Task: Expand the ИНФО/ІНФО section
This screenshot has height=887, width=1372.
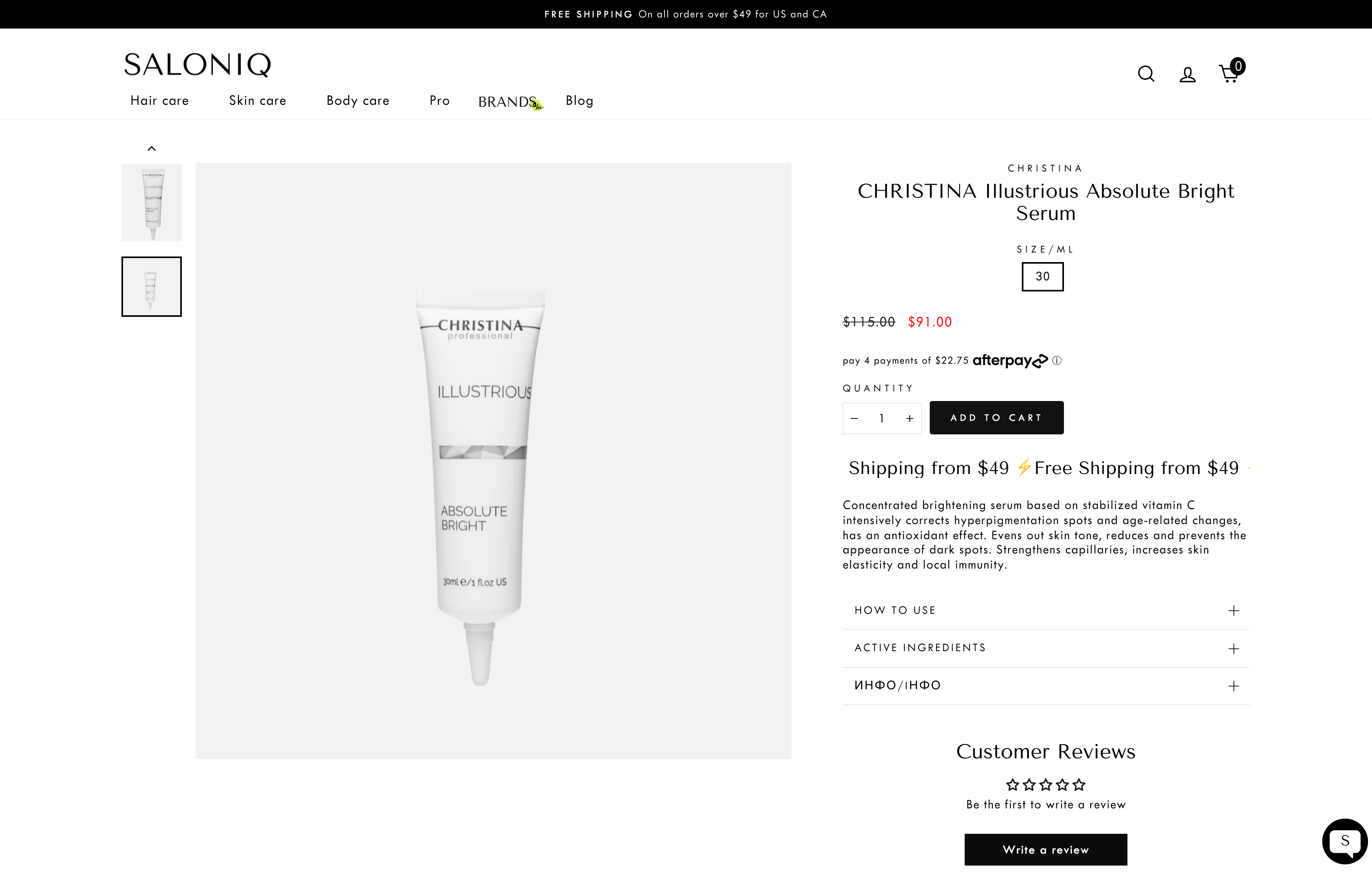Action: pos(1046,685)
